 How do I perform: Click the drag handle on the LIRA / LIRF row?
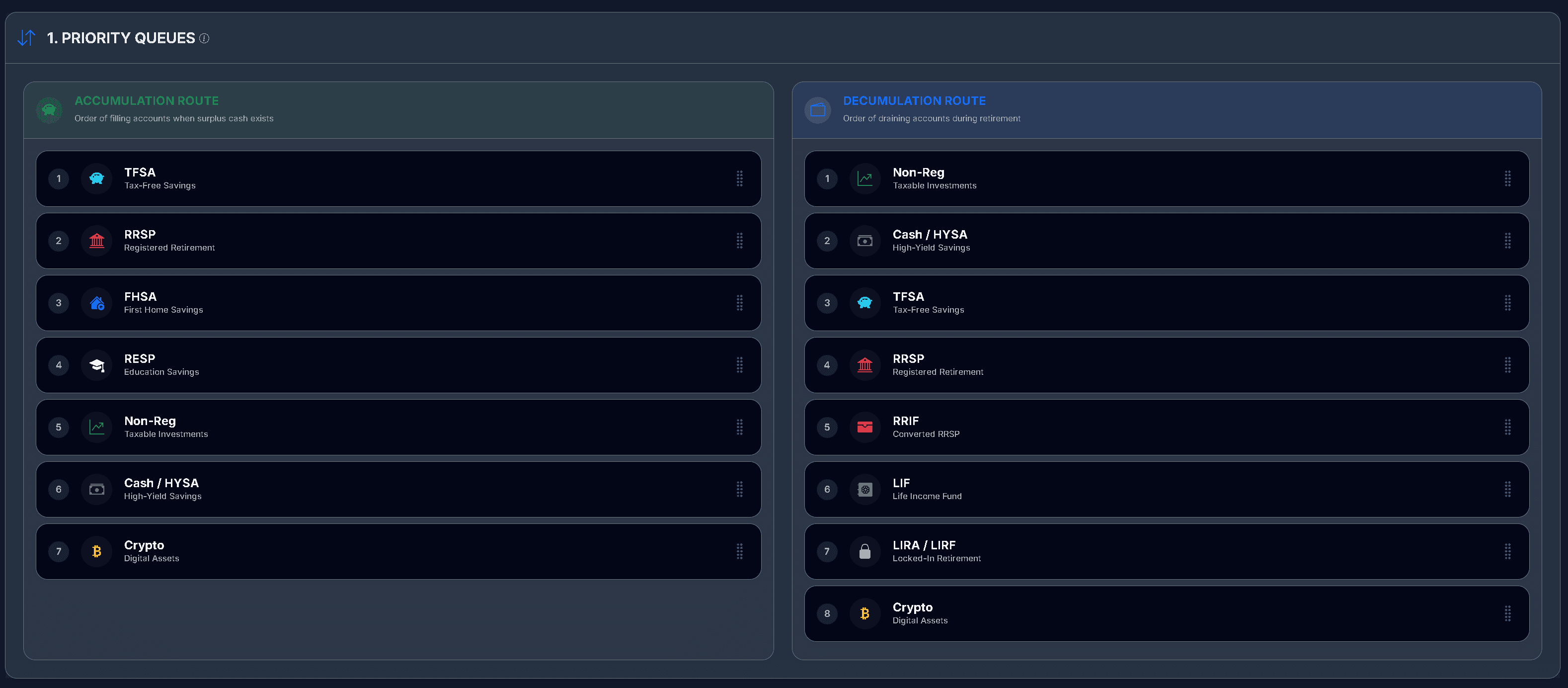[x=1508, y=551]
